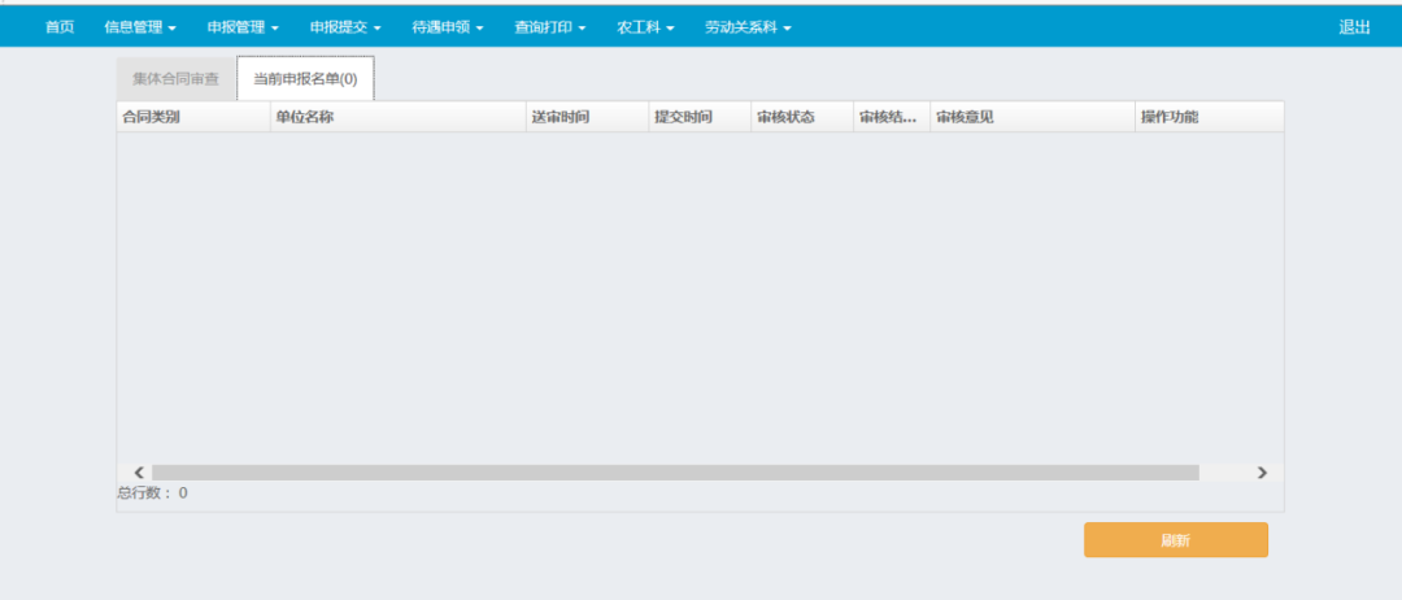Switch to the 集体合同审查 tab

coord(176,79)
